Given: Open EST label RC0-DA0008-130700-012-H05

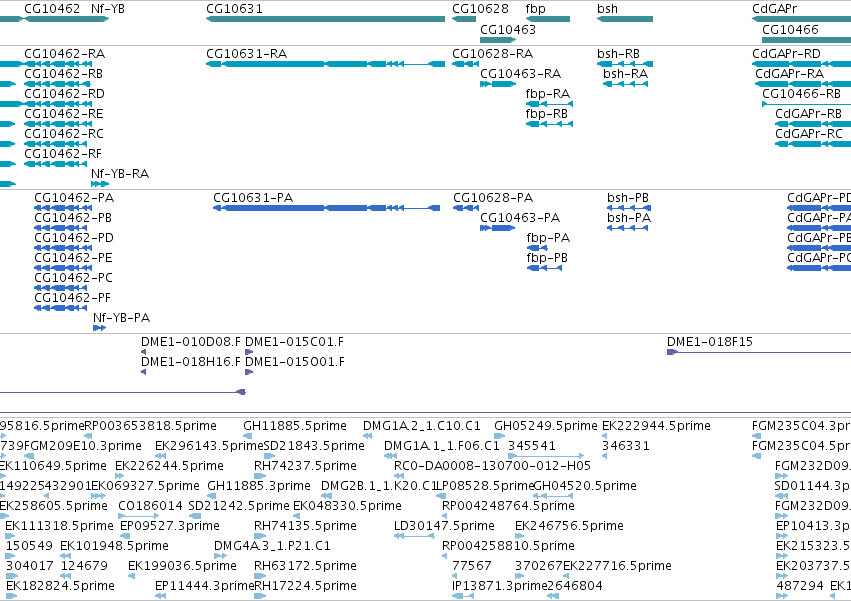Looking at the screenshot, I should coord(492,466).
